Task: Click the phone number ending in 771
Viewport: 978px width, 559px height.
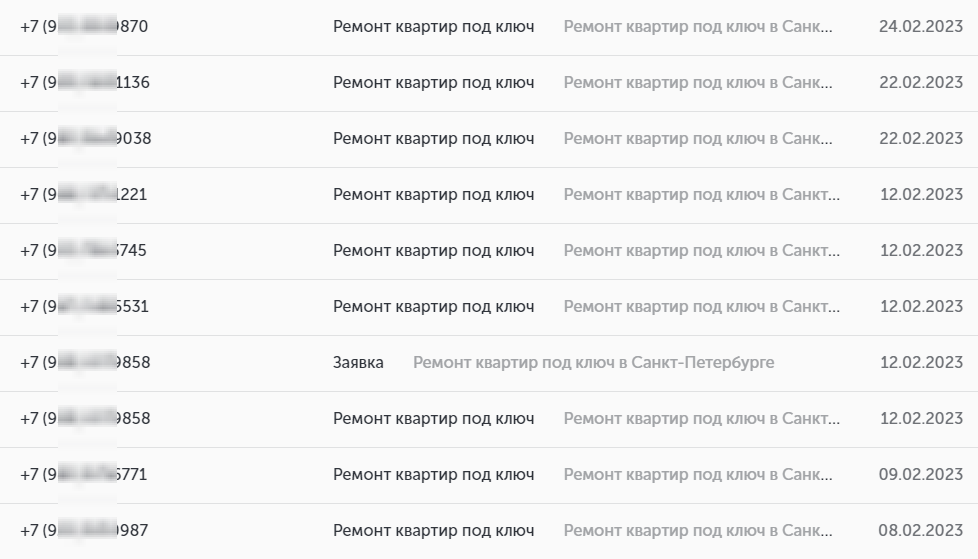Action: tap(84, 475)
